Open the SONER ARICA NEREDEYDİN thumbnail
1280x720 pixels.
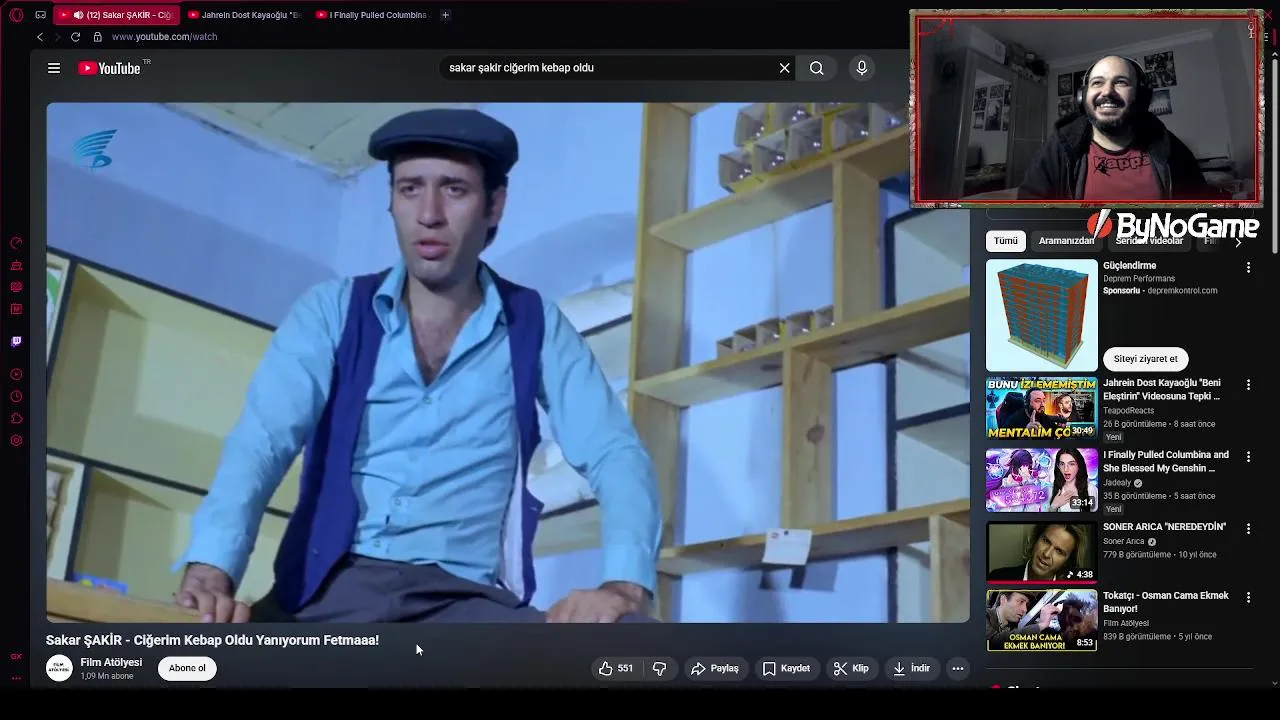coord(1042,552)
